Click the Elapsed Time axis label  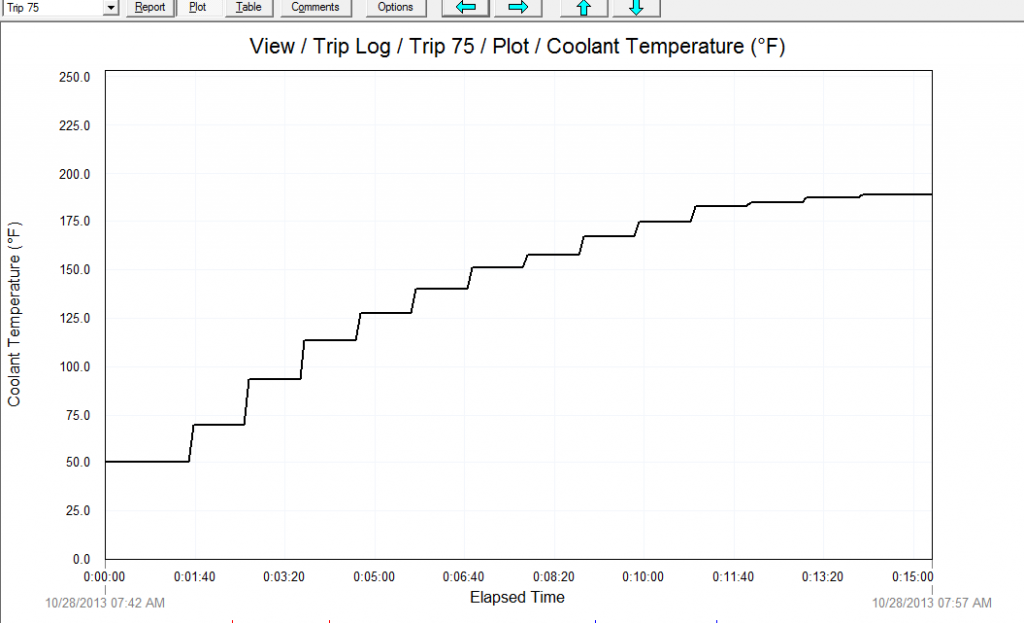[x=517, y=598]
